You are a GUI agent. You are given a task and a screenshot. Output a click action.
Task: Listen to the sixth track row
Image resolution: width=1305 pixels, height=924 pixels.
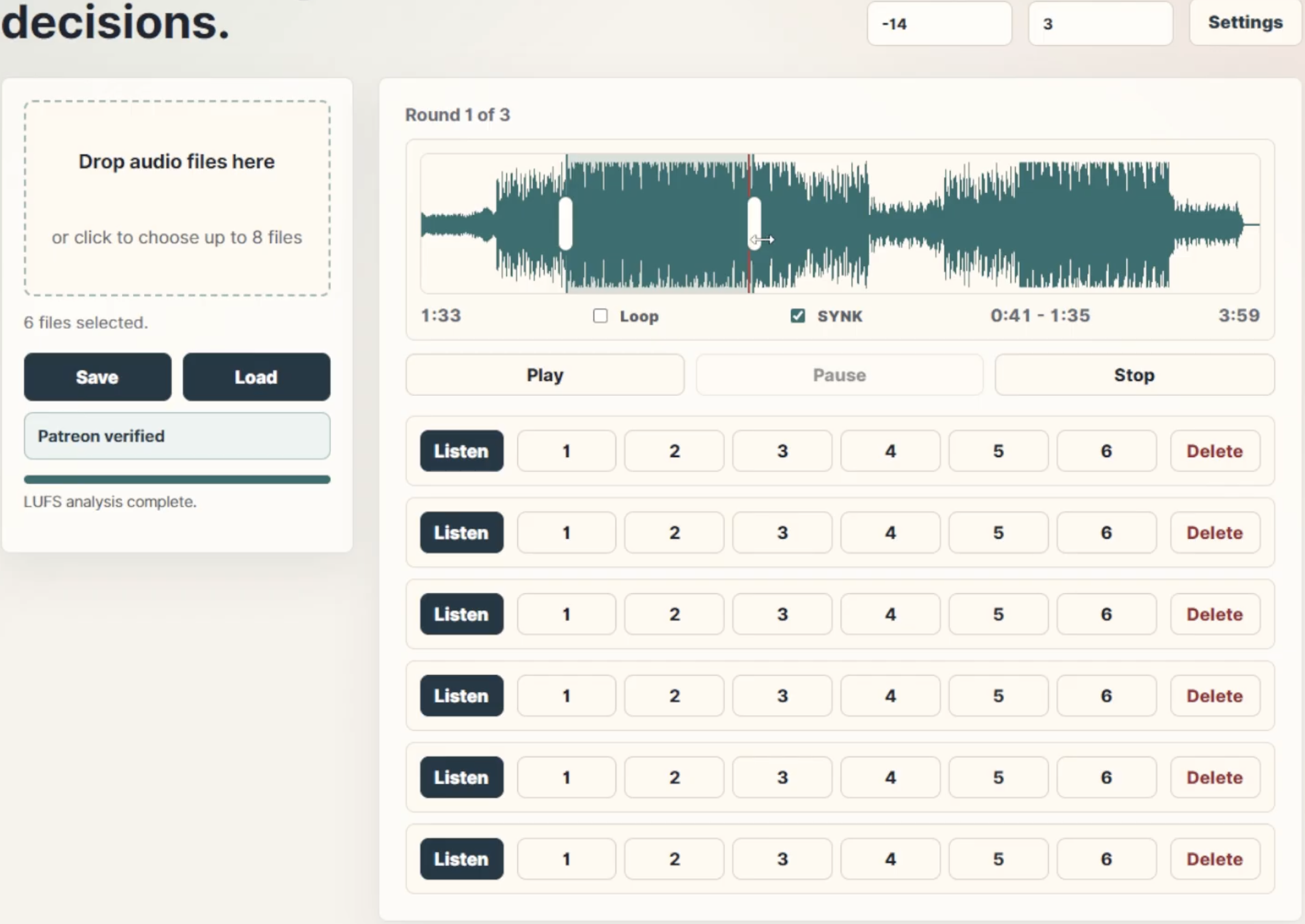(x=461, y=859)
